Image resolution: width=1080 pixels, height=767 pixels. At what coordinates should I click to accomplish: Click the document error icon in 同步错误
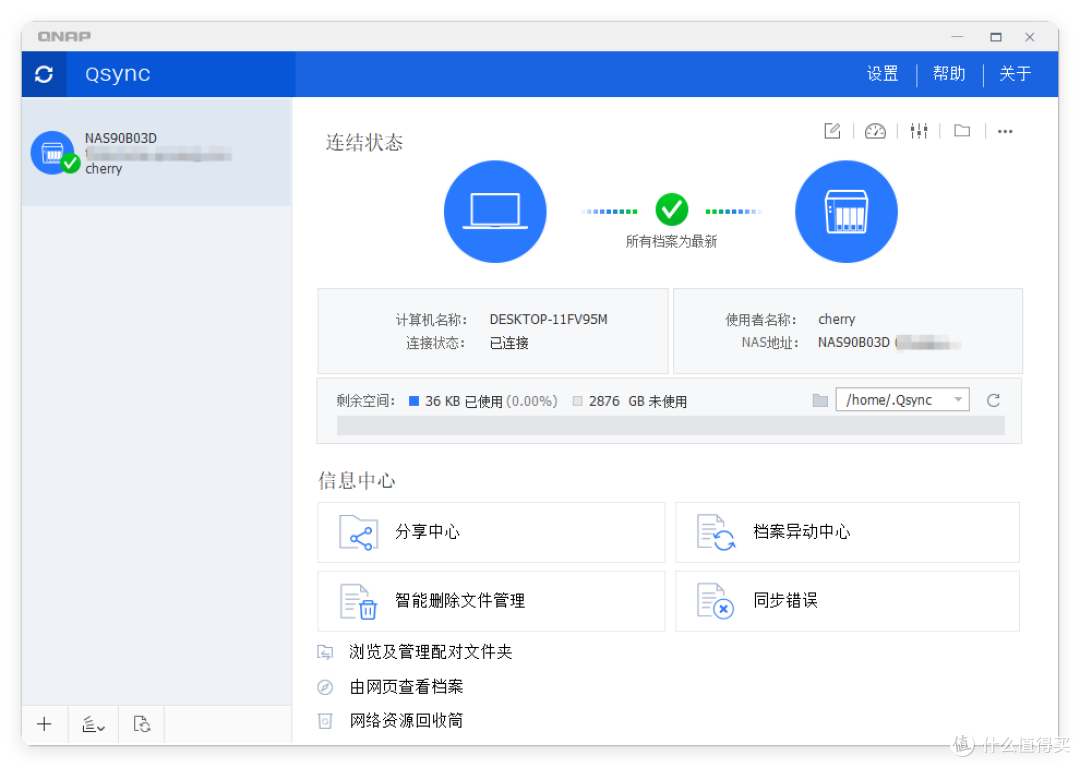click(716, 601)
